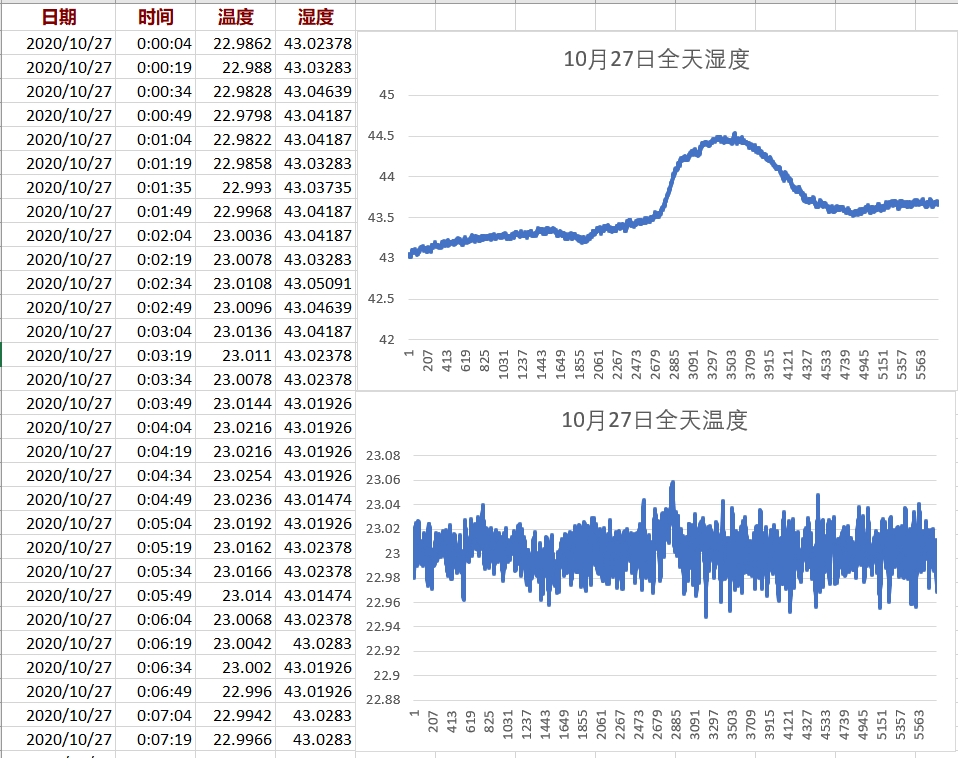Select the date cell beside time 0:02:49
Viewport: 958px width, 758px height.
pos(59,307)
